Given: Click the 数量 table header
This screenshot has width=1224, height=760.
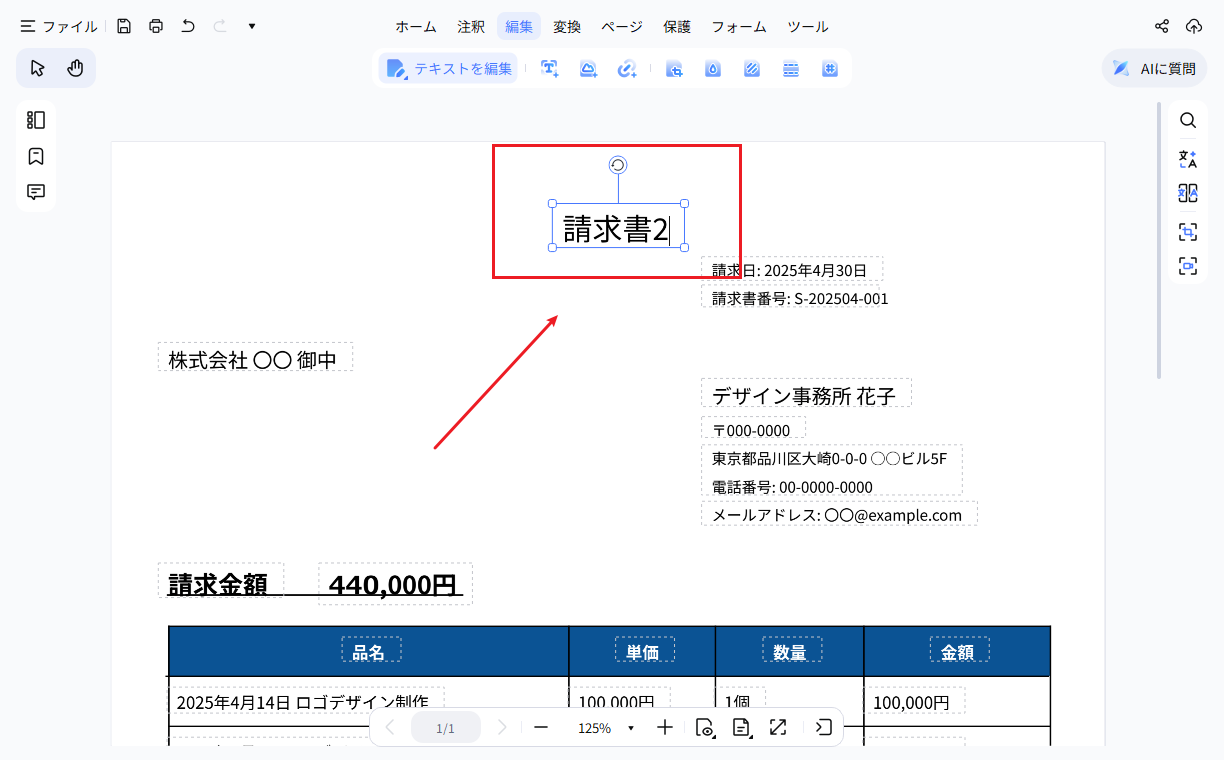Looking at the screenshot, I should (x=791, y=651).
